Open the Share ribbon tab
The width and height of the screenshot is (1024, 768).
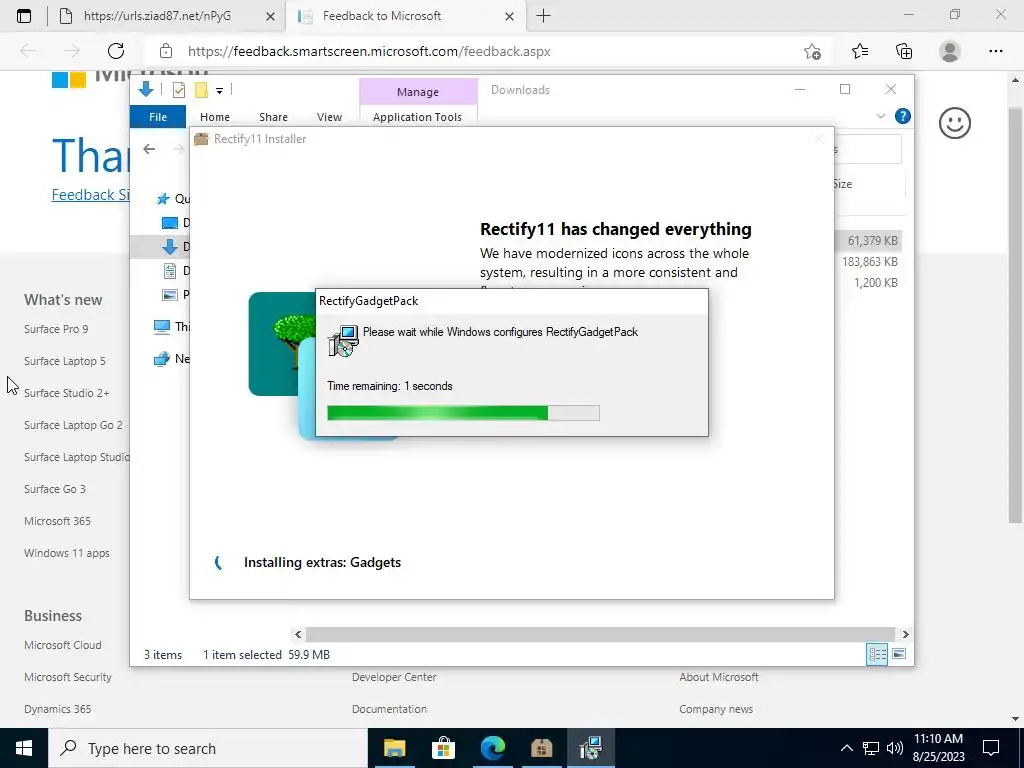[273, 117]
